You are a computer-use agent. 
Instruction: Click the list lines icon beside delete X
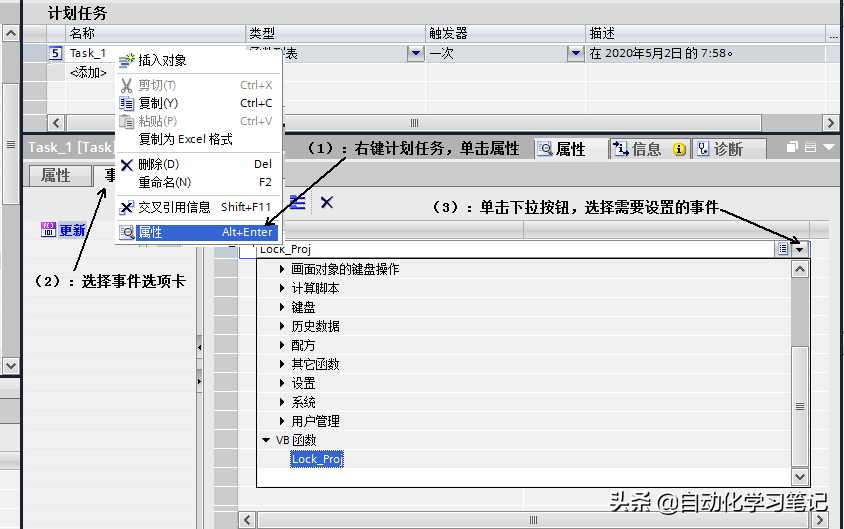click(x=297, y=202)
